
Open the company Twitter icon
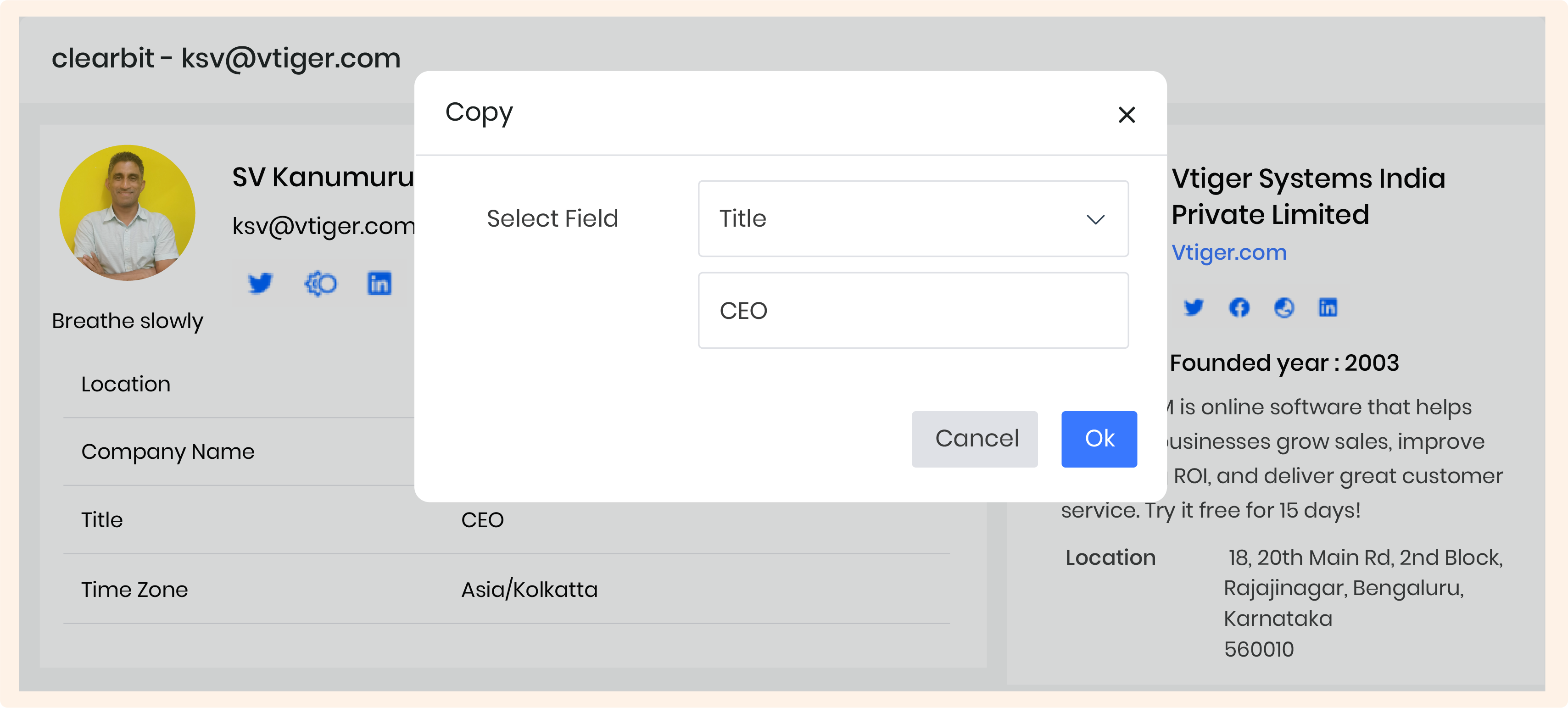click(x=1193, y=307)
